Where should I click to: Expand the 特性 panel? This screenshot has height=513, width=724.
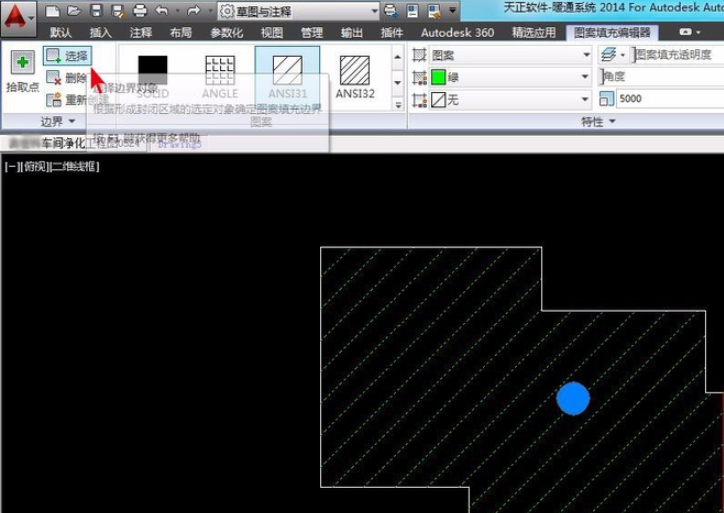[598, 121]
